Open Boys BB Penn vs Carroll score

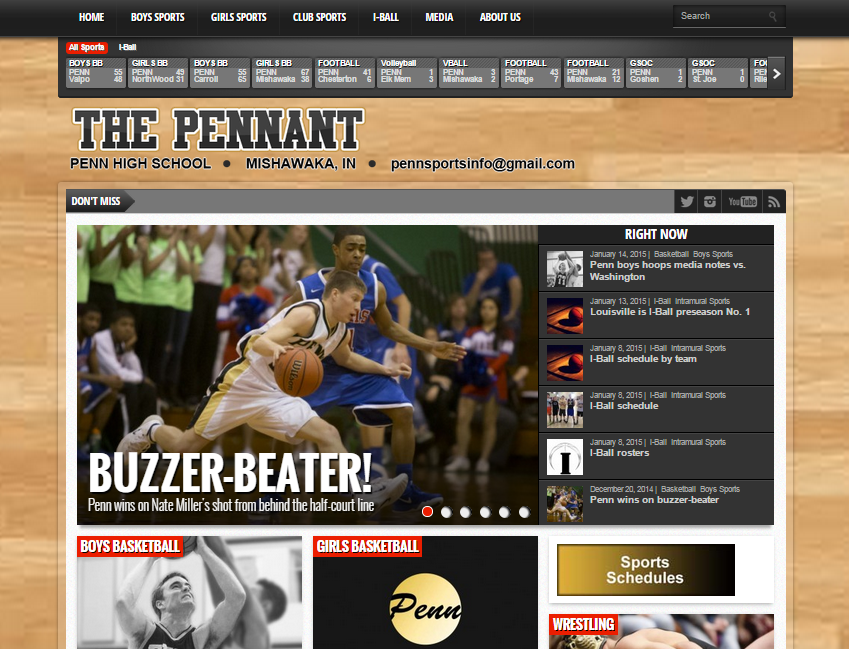click(220, 73)
